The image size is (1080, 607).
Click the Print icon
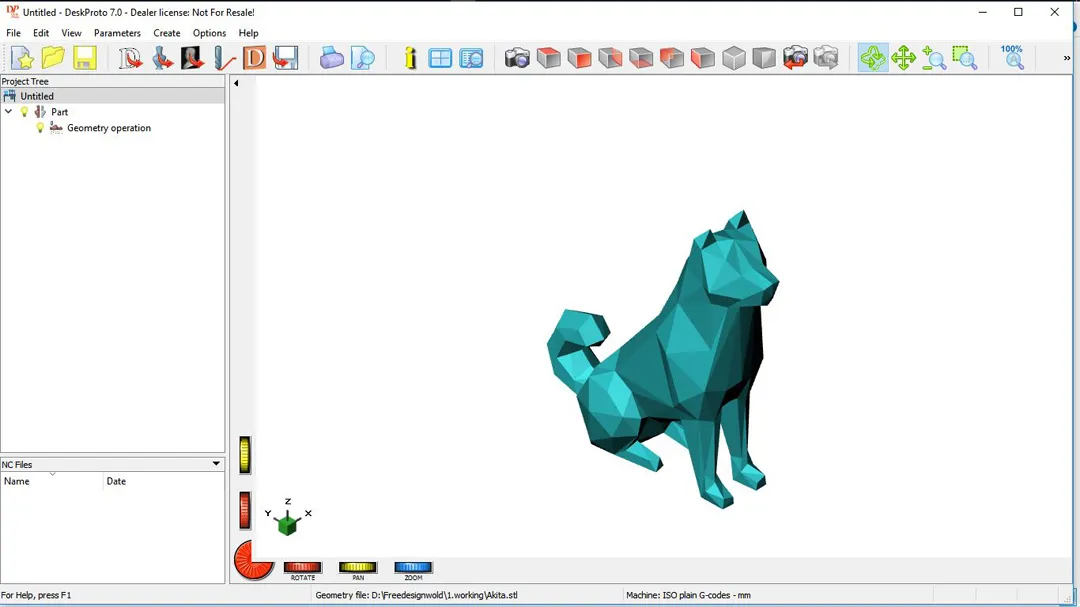[331, 58]
